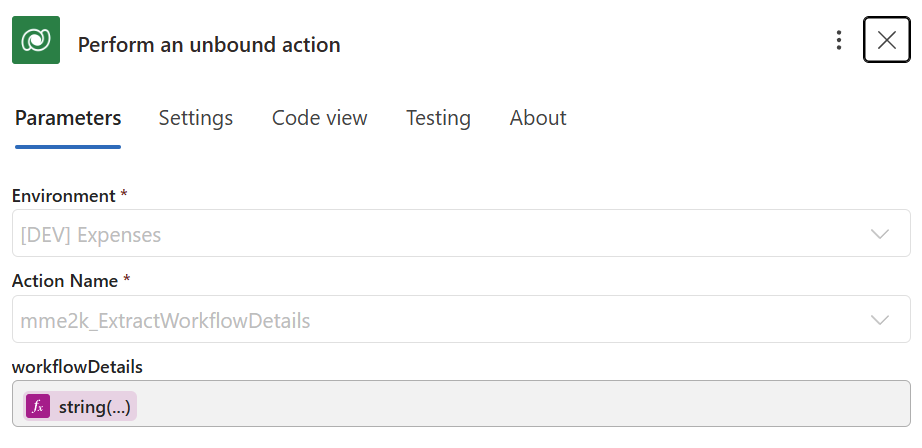Select the Testing tab
This screenshot has height=448, width=922.
coord(438,118)
